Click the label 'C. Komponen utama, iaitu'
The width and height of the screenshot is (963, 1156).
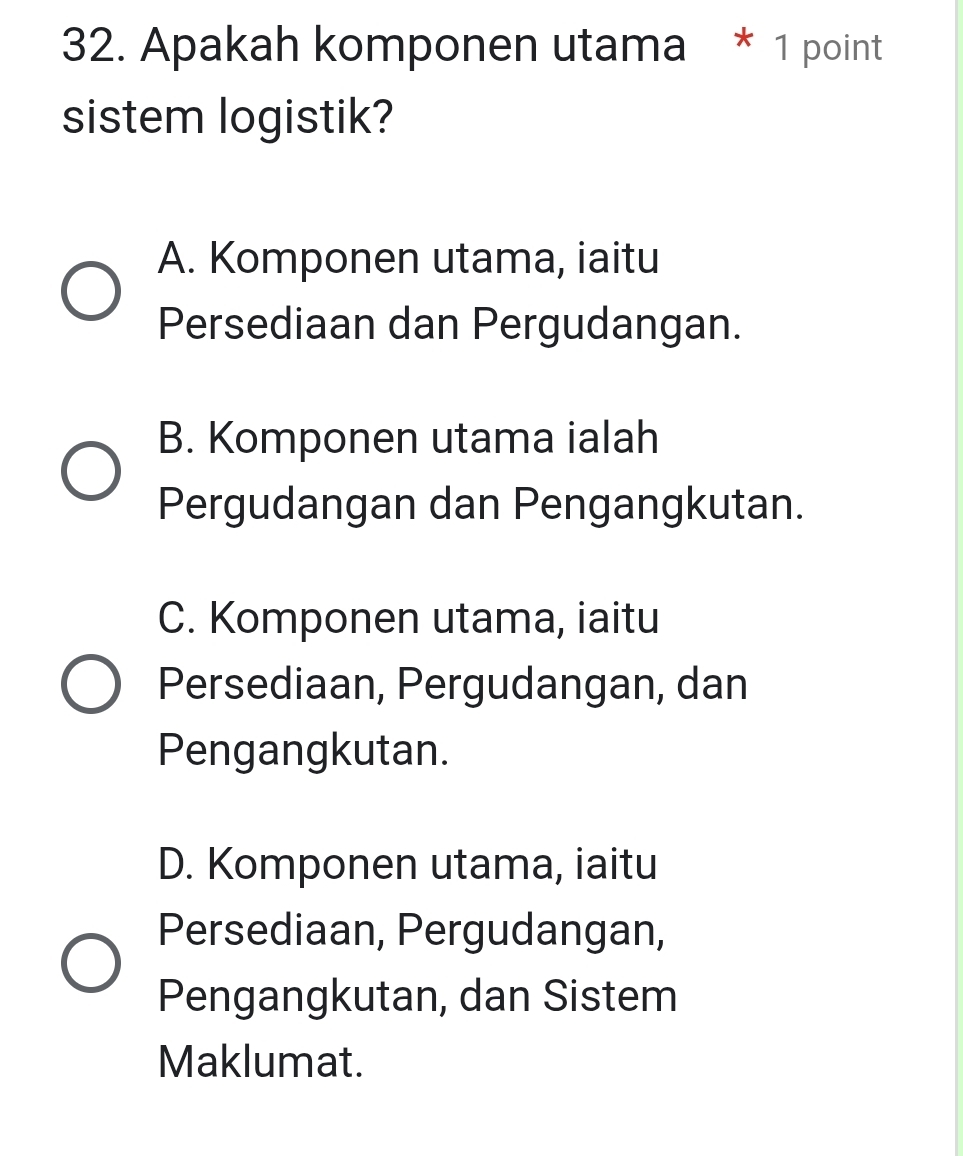pyautogui.click(x=408, y=618)
